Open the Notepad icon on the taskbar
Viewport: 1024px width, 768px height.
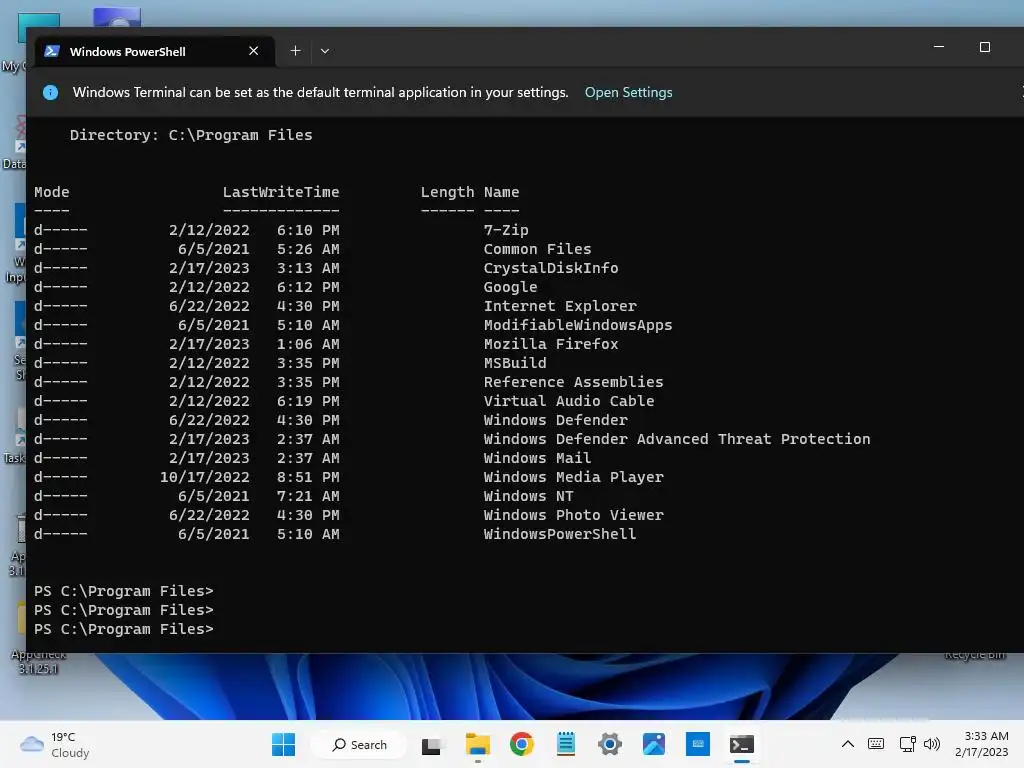[x=566, y=744]
